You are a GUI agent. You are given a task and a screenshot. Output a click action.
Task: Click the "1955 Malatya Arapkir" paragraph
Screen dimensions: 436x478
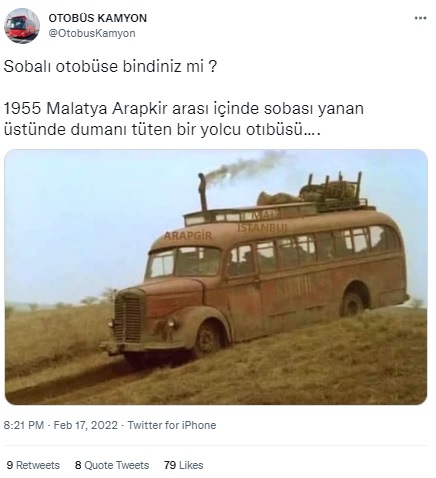[184, 119]
